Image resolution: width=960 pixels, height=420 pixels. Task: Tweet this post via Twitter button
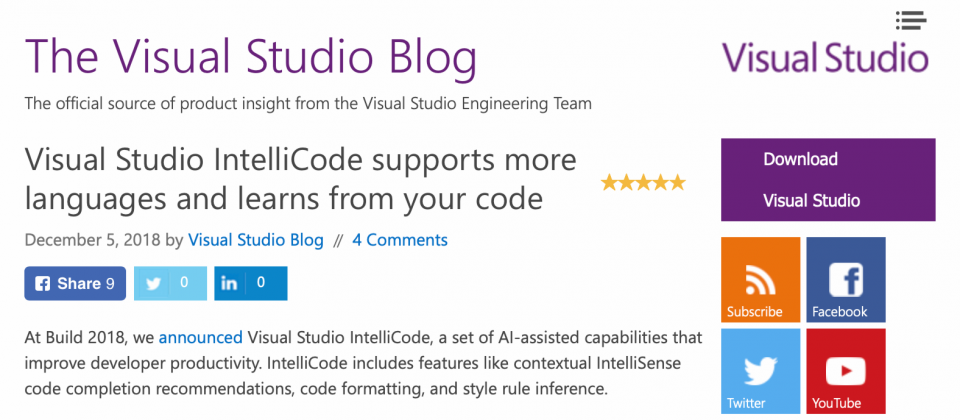click(x=170, y=283)
